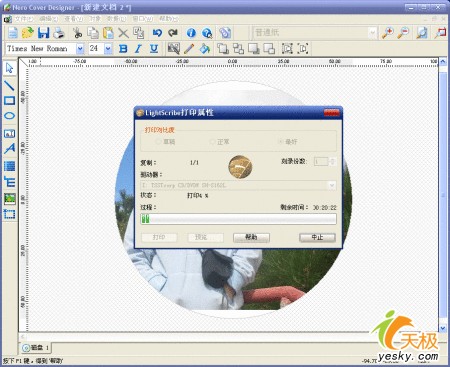
Task: Click the LightScribe printing progress bar
Action: [x=238, y=219]
